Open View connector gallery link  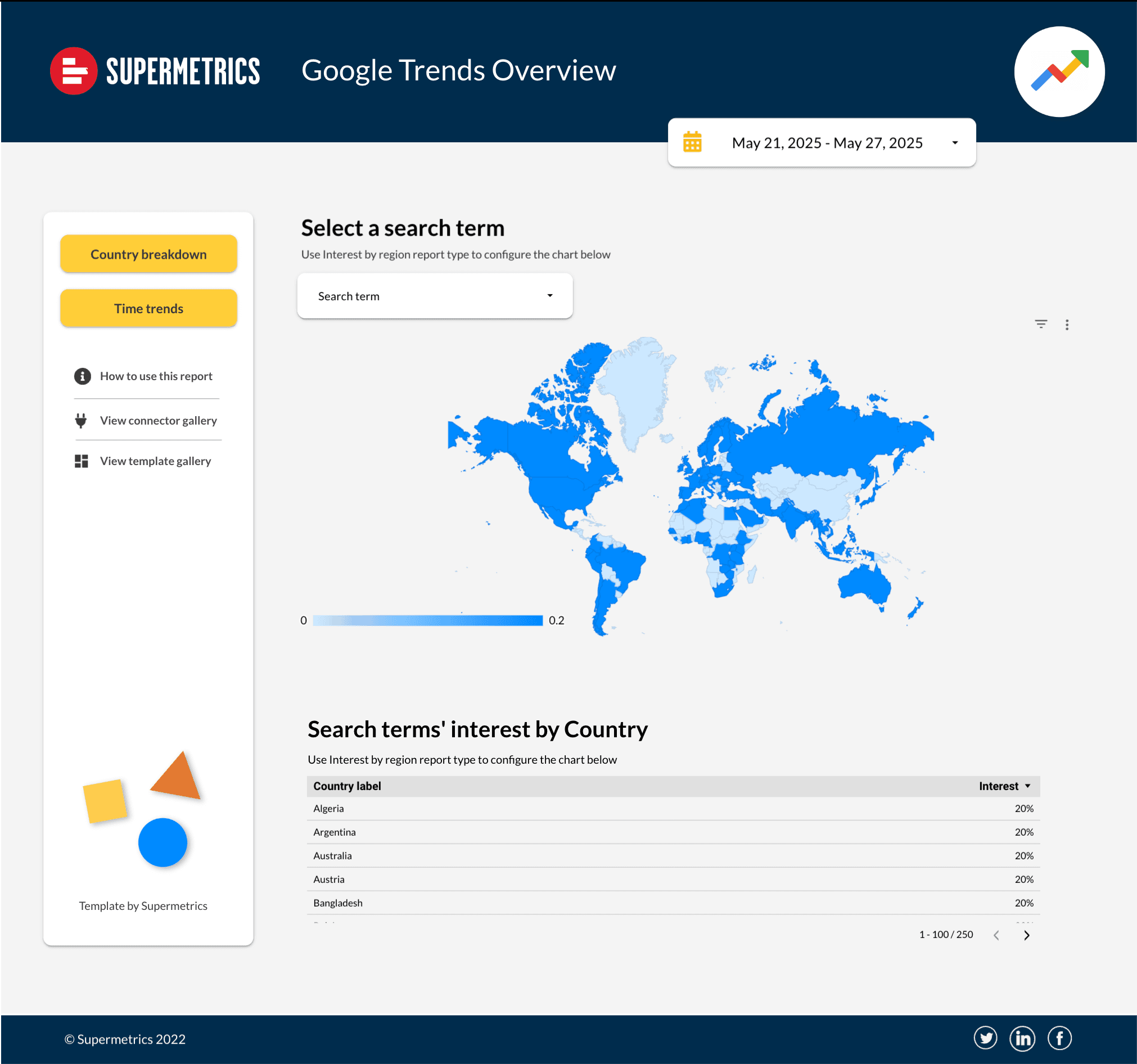click(159, 421)
